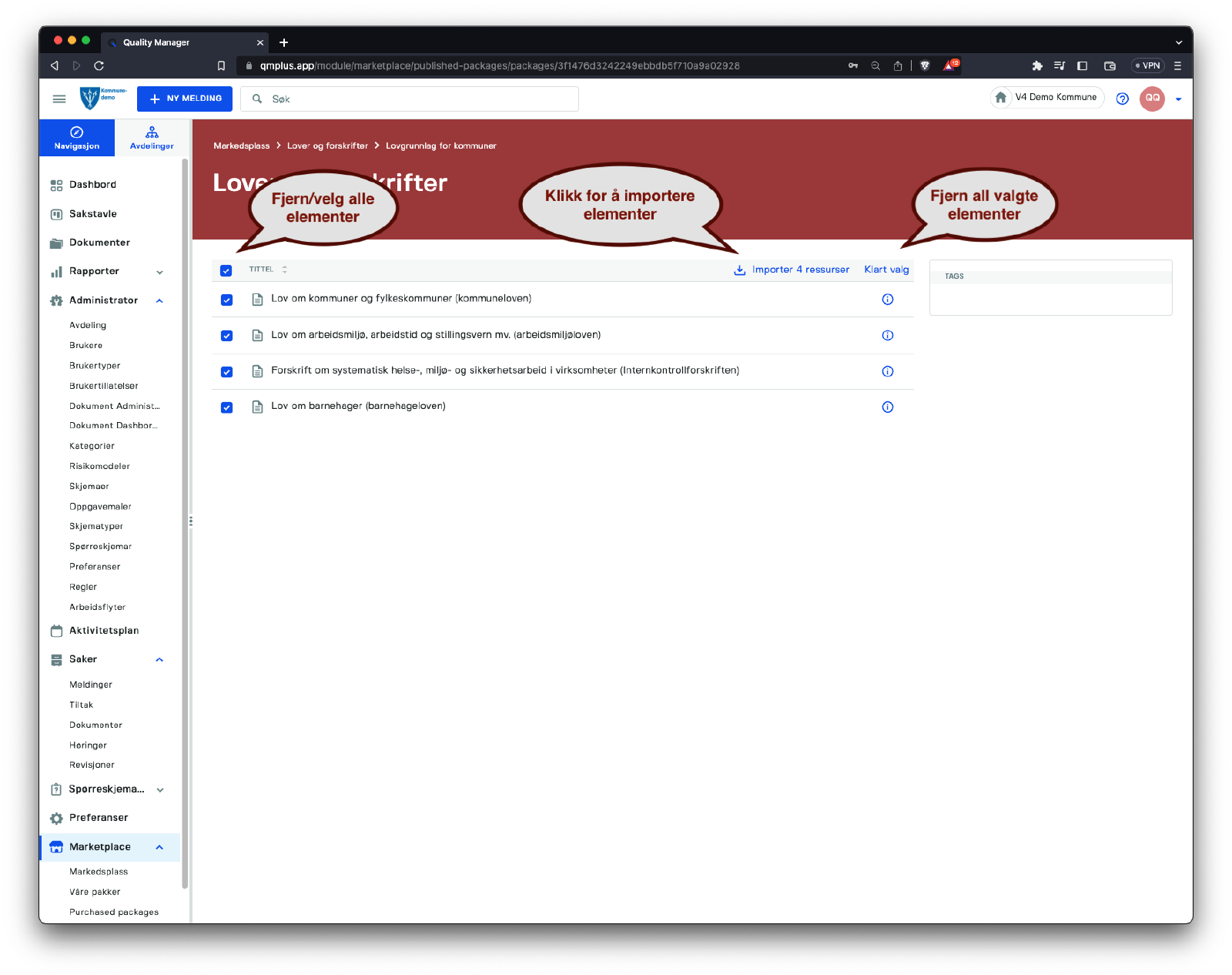Uncheck the arbeidsmiljøloven checkbox
This screenshot has width=1232, height=975.
(226, 336)
